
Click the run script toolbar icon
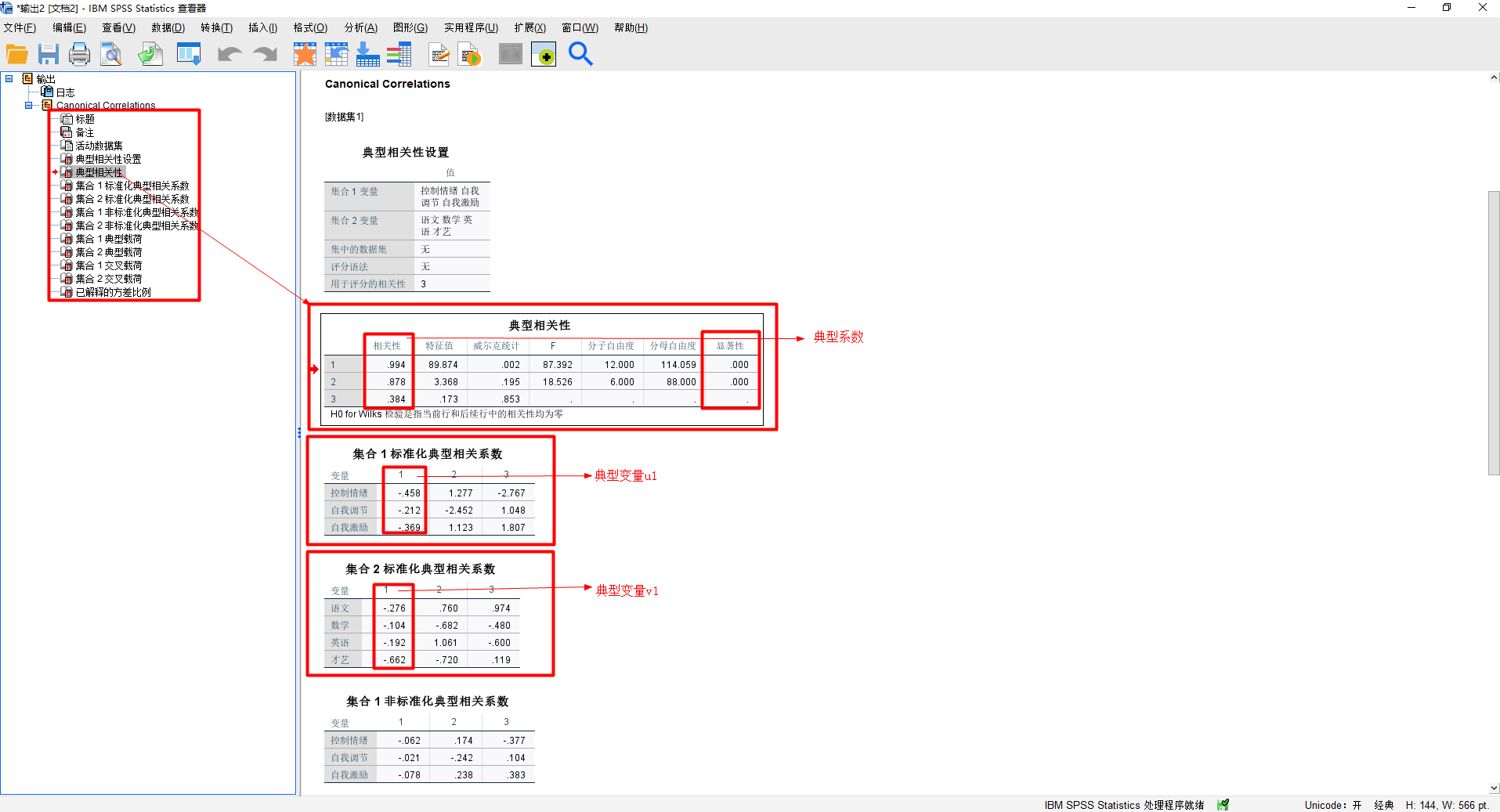tap(470, 54)
